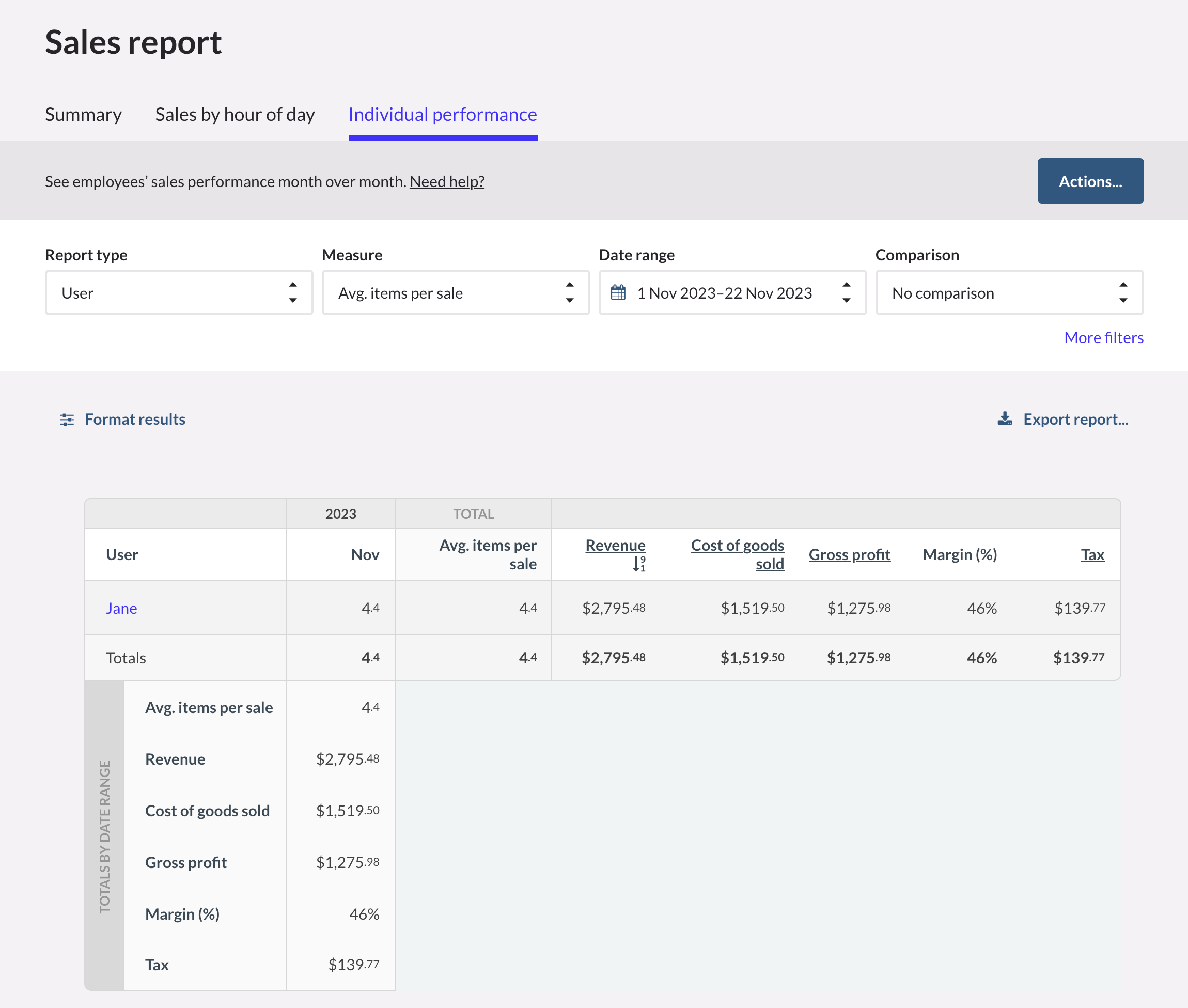The width and height of the screenshot is (1188, 1008).
Task: Show More filters
Action: coord(1103,338)
